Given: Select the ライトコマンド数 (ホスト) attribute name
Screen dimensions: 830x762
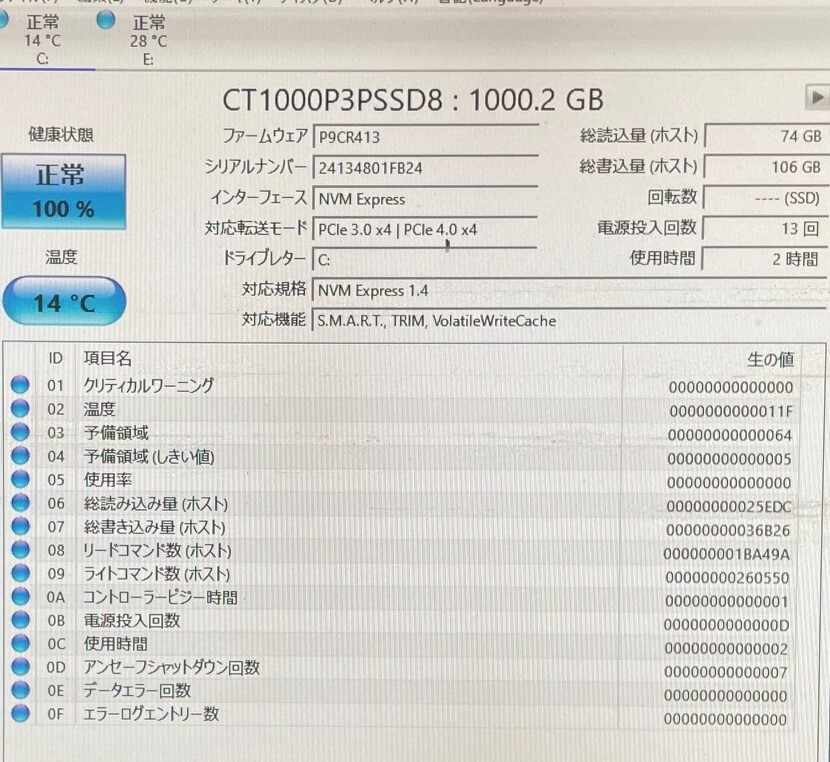Looking at the screenshot, I should pos(157,574).
